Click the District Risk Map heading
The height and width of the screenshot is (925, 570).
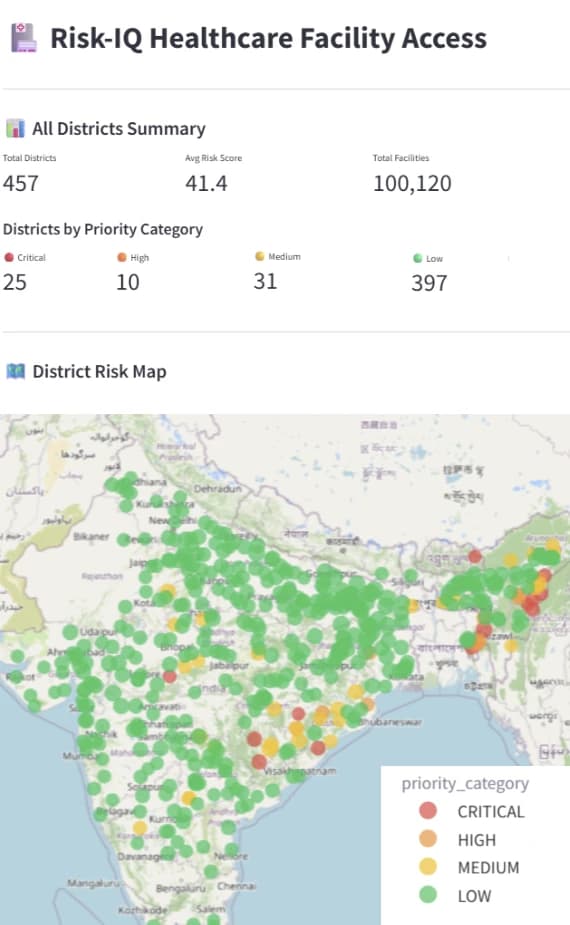99,372
